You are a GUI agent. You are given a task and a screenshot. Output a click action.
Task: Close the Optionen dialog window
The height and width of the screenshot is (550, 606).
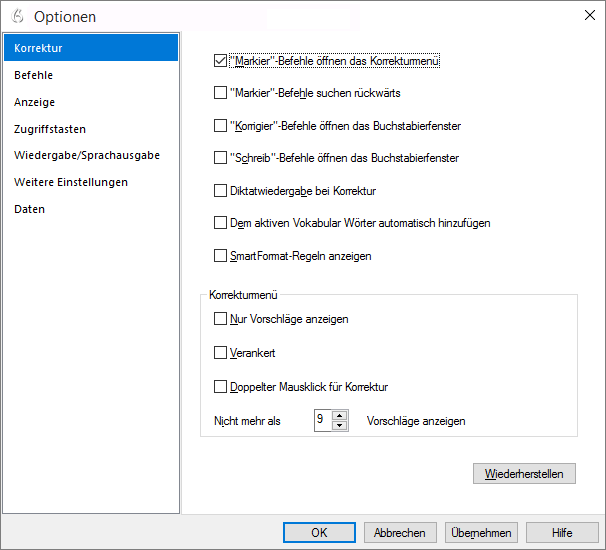pos(589,15)
